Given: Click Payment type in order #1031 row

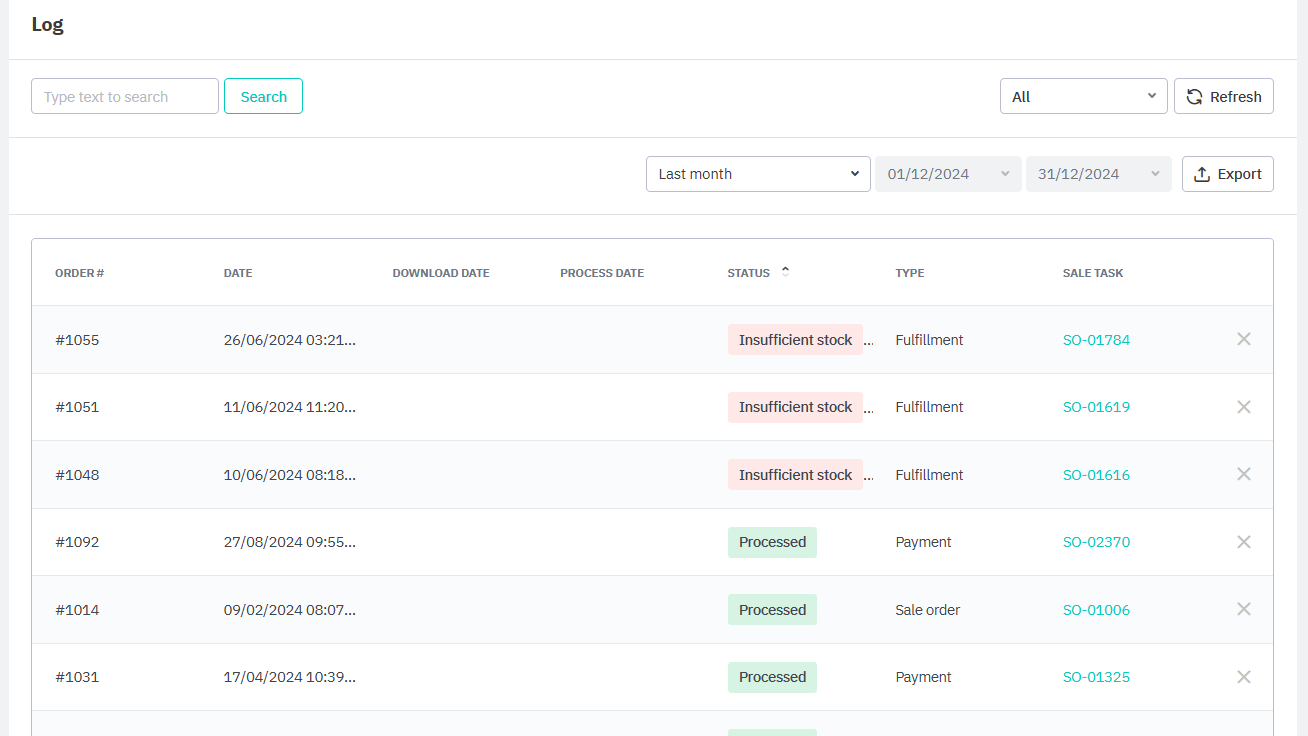Looking at the screenshot, I should pyautogui.click(x=924, y=677).
